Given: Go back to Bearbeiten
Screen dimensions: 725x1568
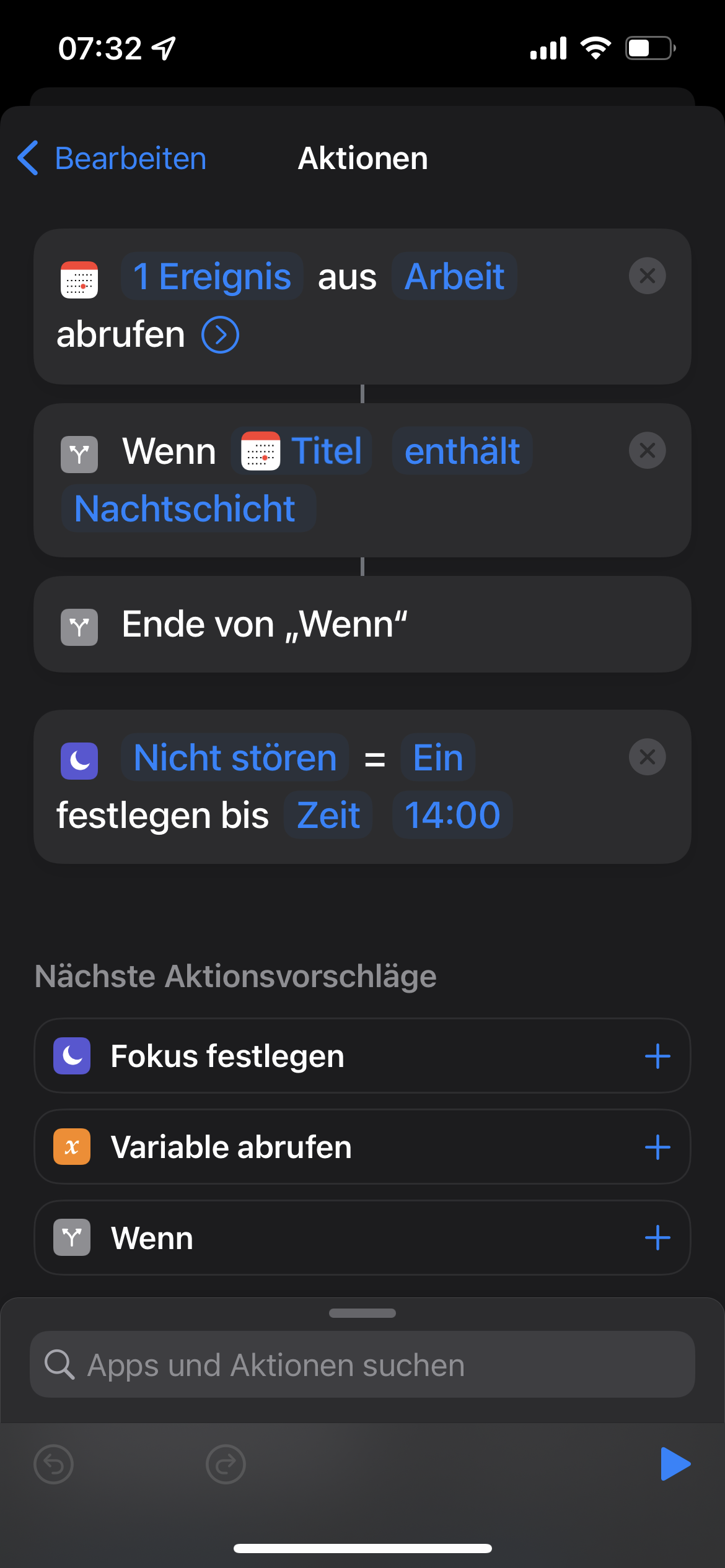Looking at the screenshot, I should point(112,159).
